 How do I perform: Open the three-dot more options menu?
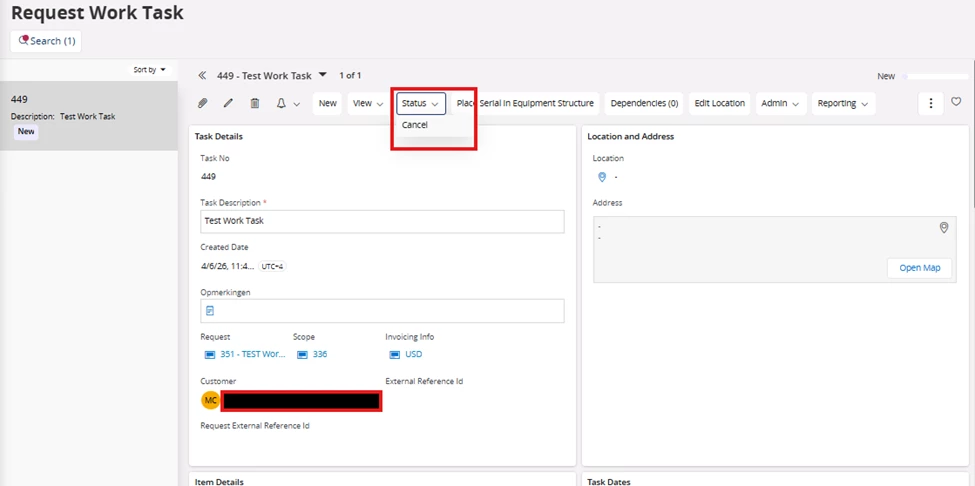pyautogui.click(x=930, y=103)
